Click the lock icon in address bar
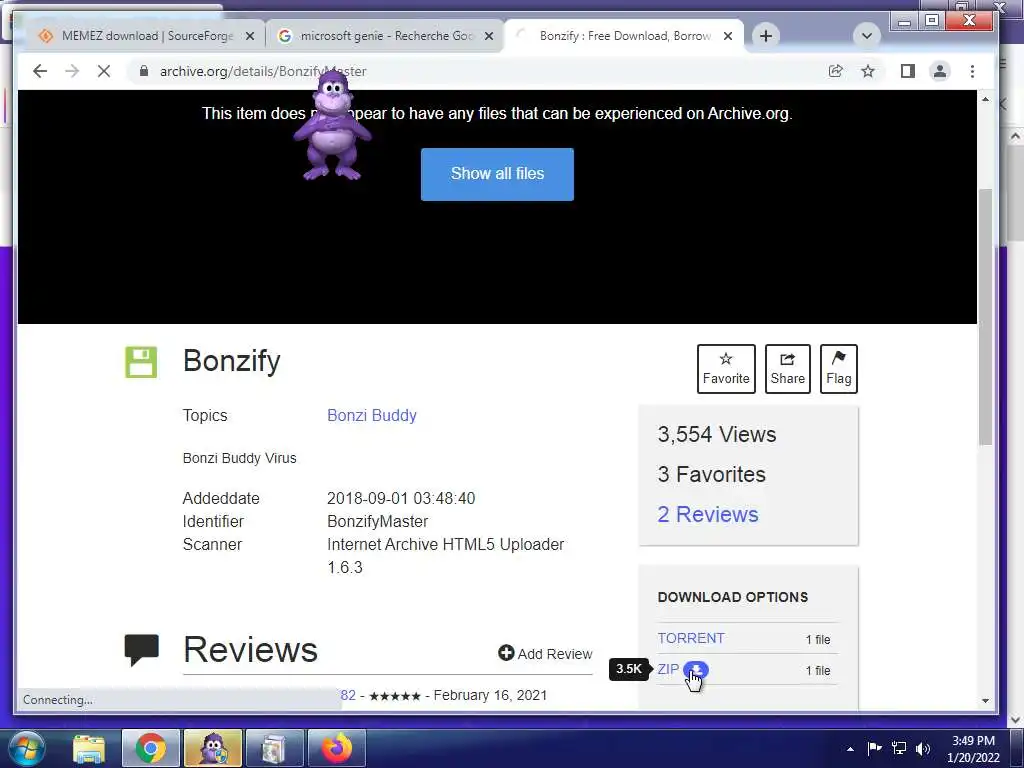1024x768 pixels. pos(144,71)
